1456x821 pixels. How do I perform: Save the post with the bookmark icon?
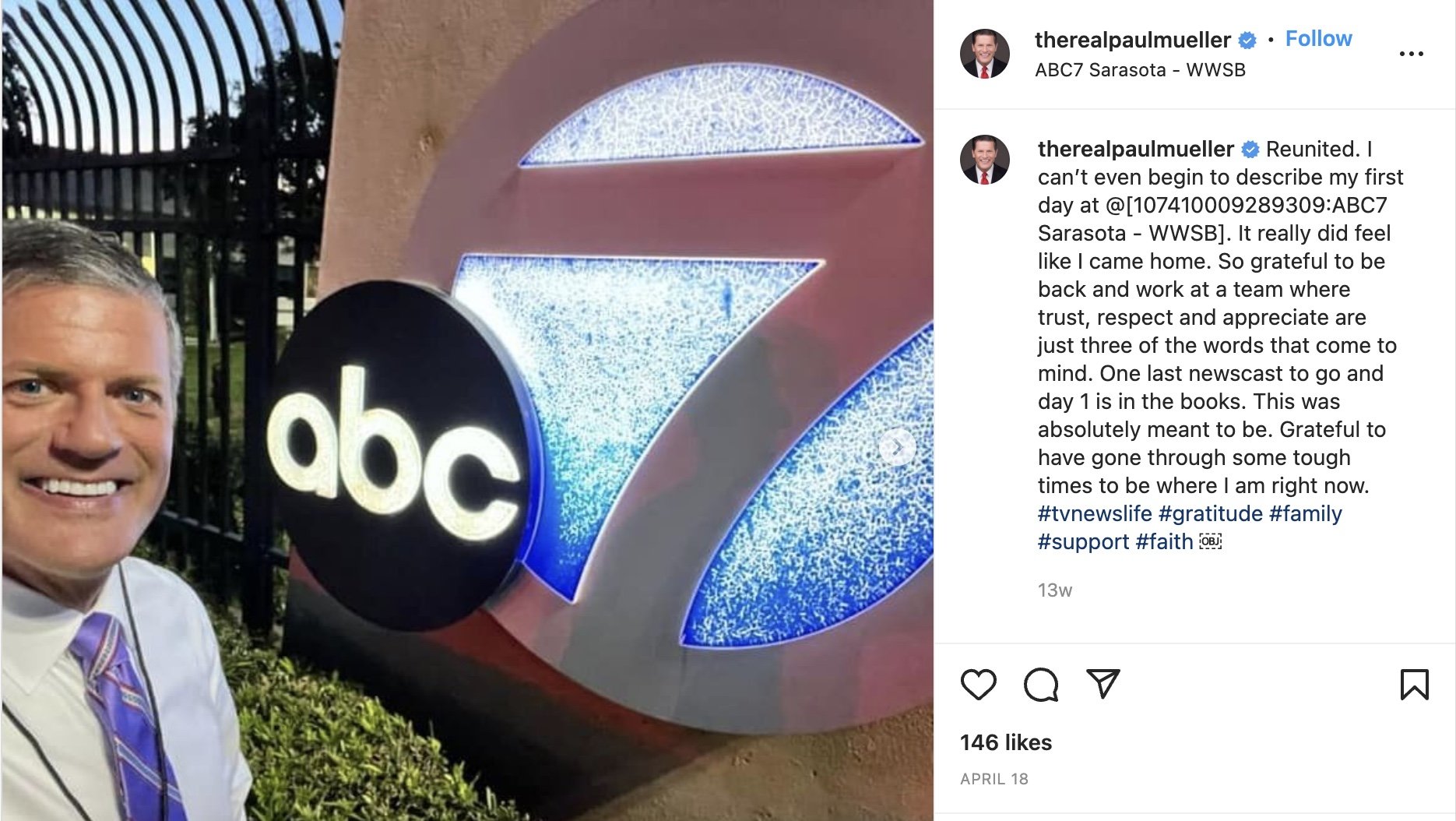coord(1414,685)
